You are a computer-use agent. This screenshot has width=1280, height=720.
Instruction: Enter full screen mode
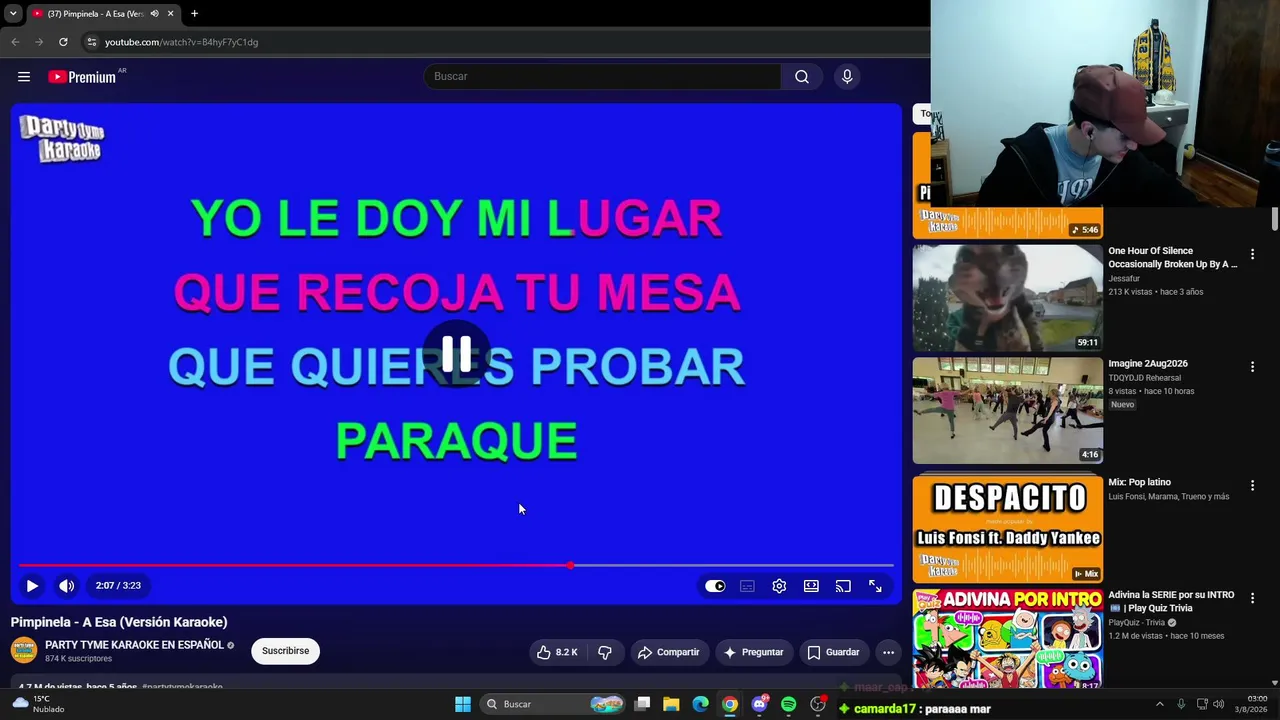pyautogui.click(x=875, y=586)
